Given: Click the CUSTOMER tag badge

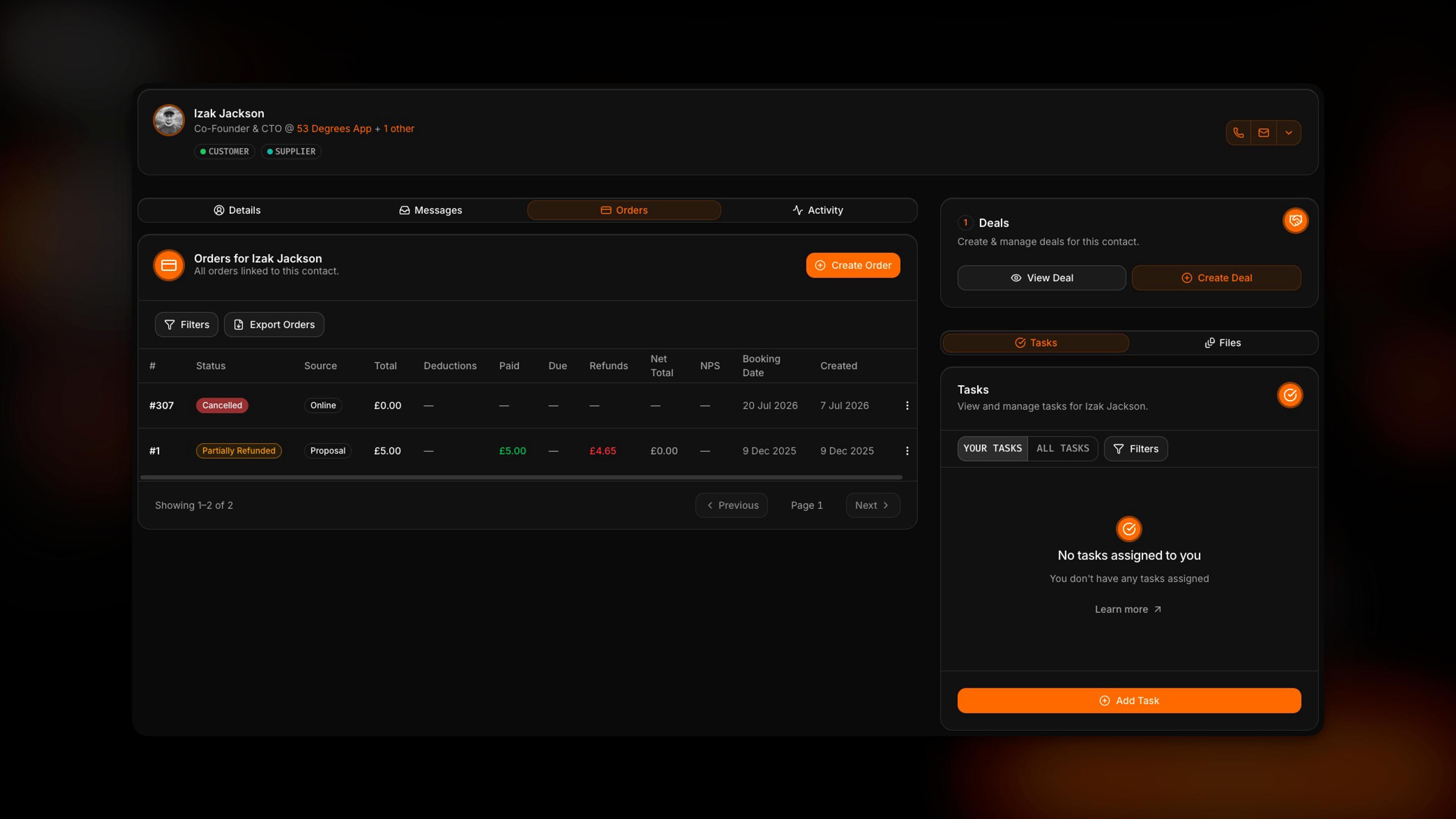Looking at the screenshot, I should click(x=224, y=152).
